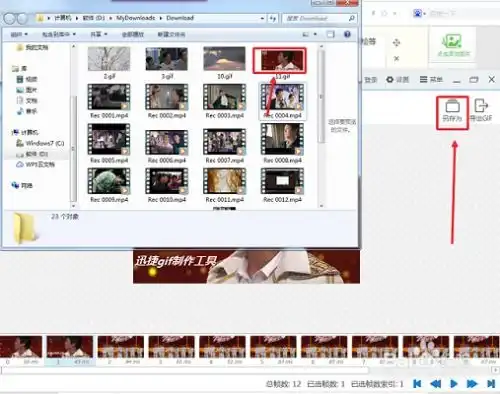Click the Explorer search Download field
The height and width of the screenshot is (394, 500).
coord(319,19)
